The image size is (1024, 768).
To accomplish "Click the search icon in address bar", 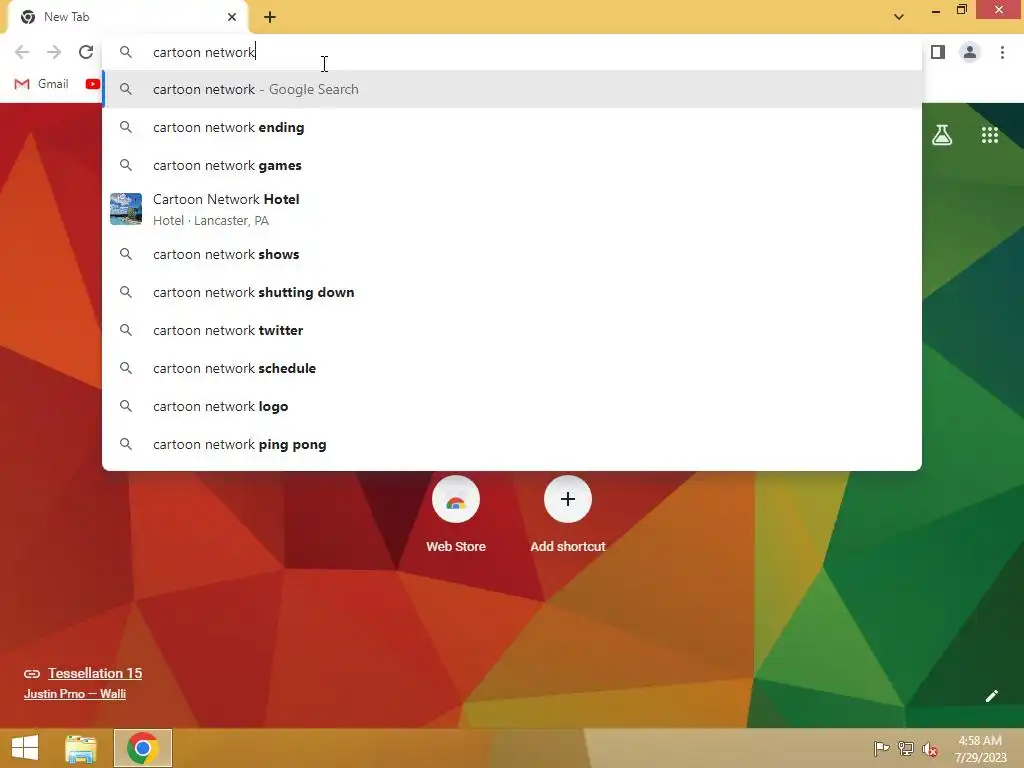I will click(x=126, y=52).
